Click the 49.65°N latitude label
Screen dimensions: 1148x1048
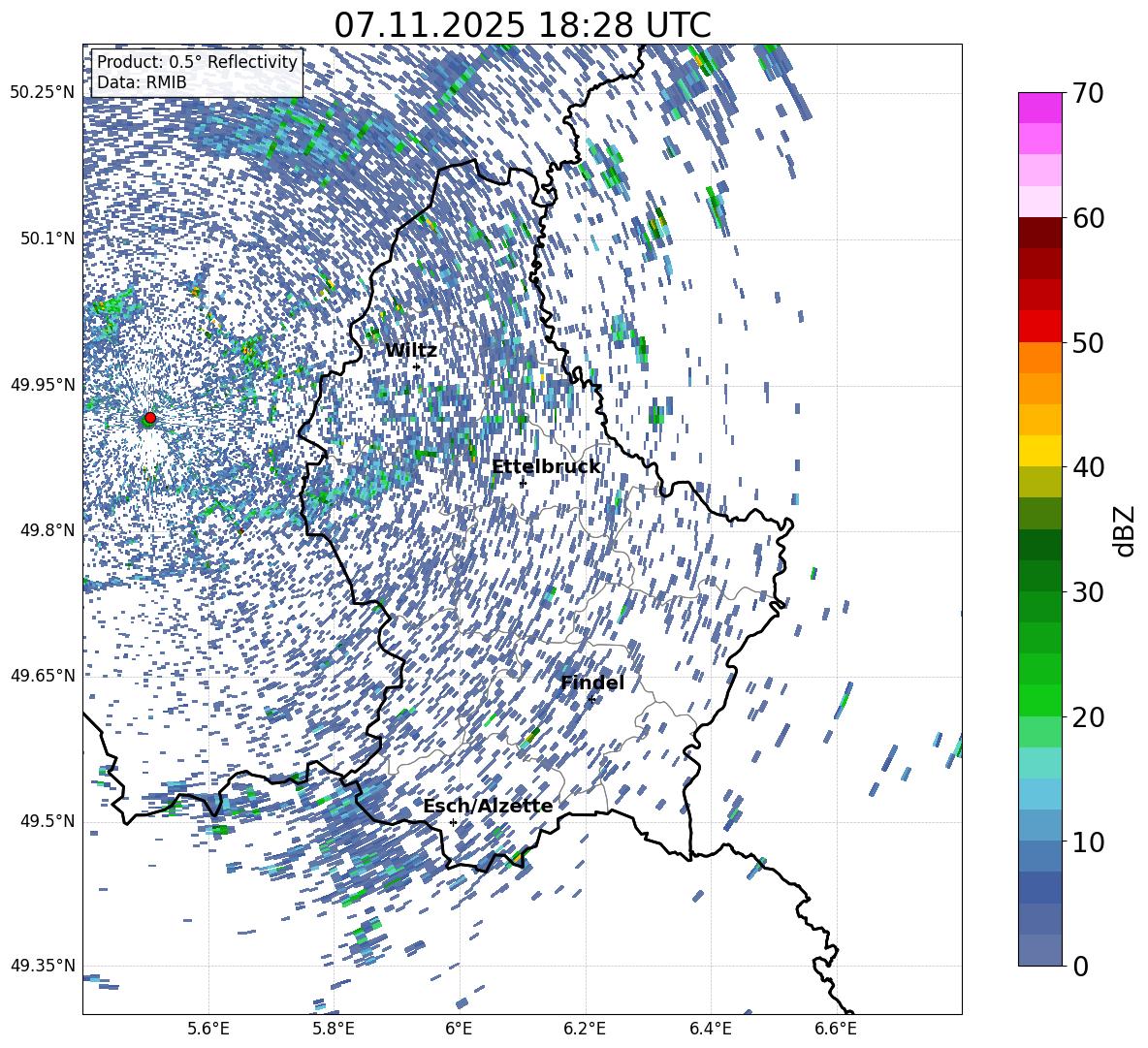tap(43, 676)
